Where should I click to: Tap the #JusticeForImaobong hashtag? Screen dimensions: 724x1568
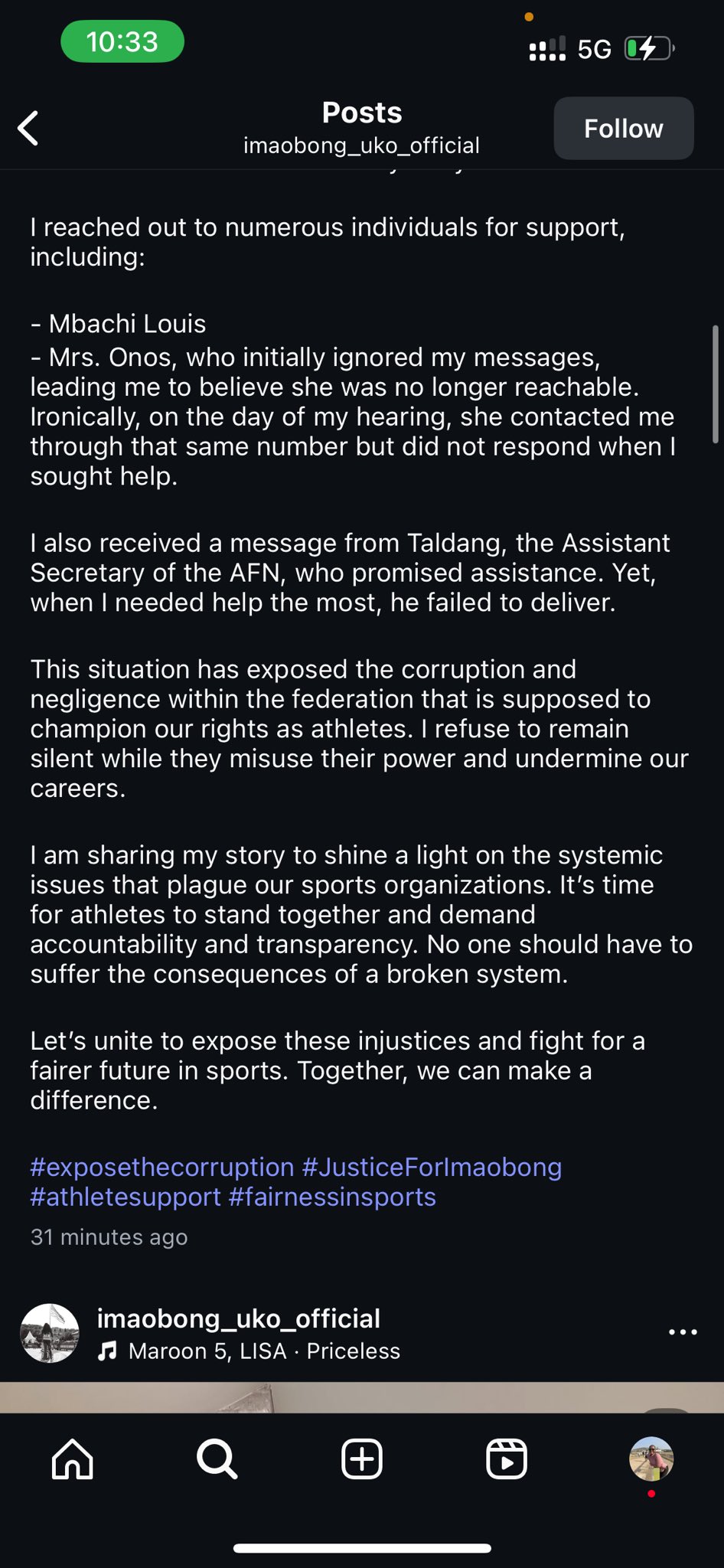[432, 1167]
